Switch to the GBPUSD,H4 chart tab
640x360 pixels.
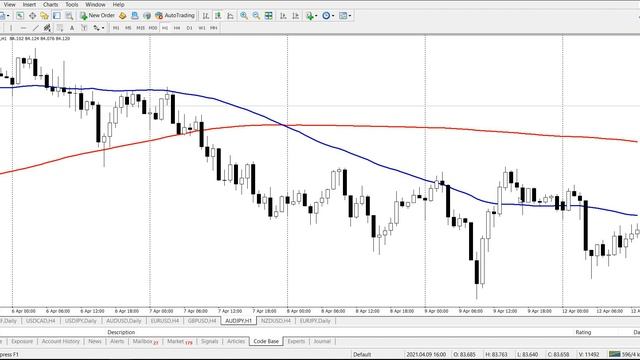202,321
